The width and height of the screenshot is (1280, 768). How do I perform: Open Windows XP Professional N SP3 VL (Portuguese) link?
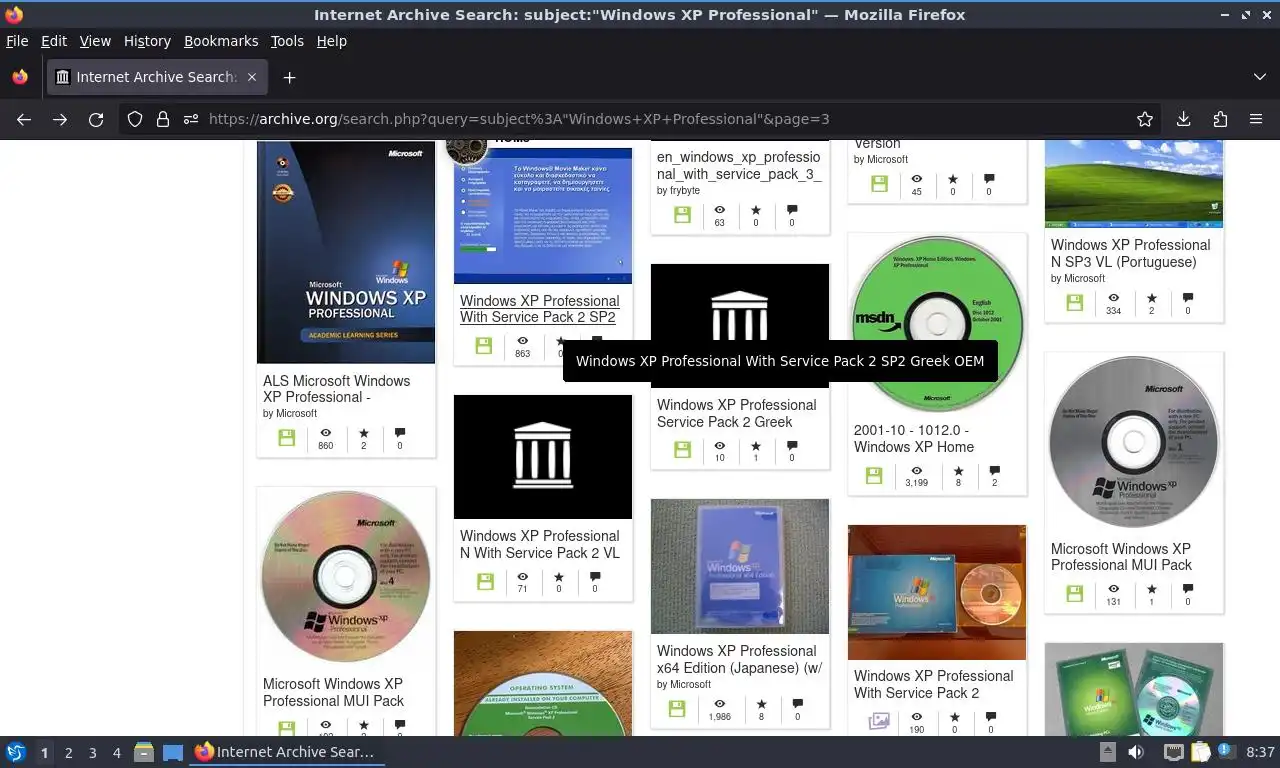[x=1130, y=253]
